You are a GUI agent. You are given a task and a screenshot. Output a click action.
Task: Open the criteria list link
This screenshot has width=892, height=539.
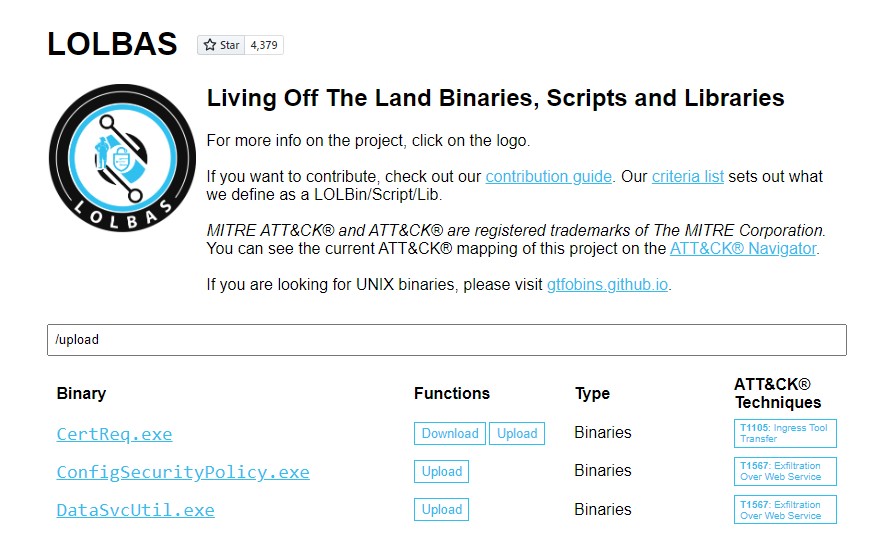click(688, 176)
